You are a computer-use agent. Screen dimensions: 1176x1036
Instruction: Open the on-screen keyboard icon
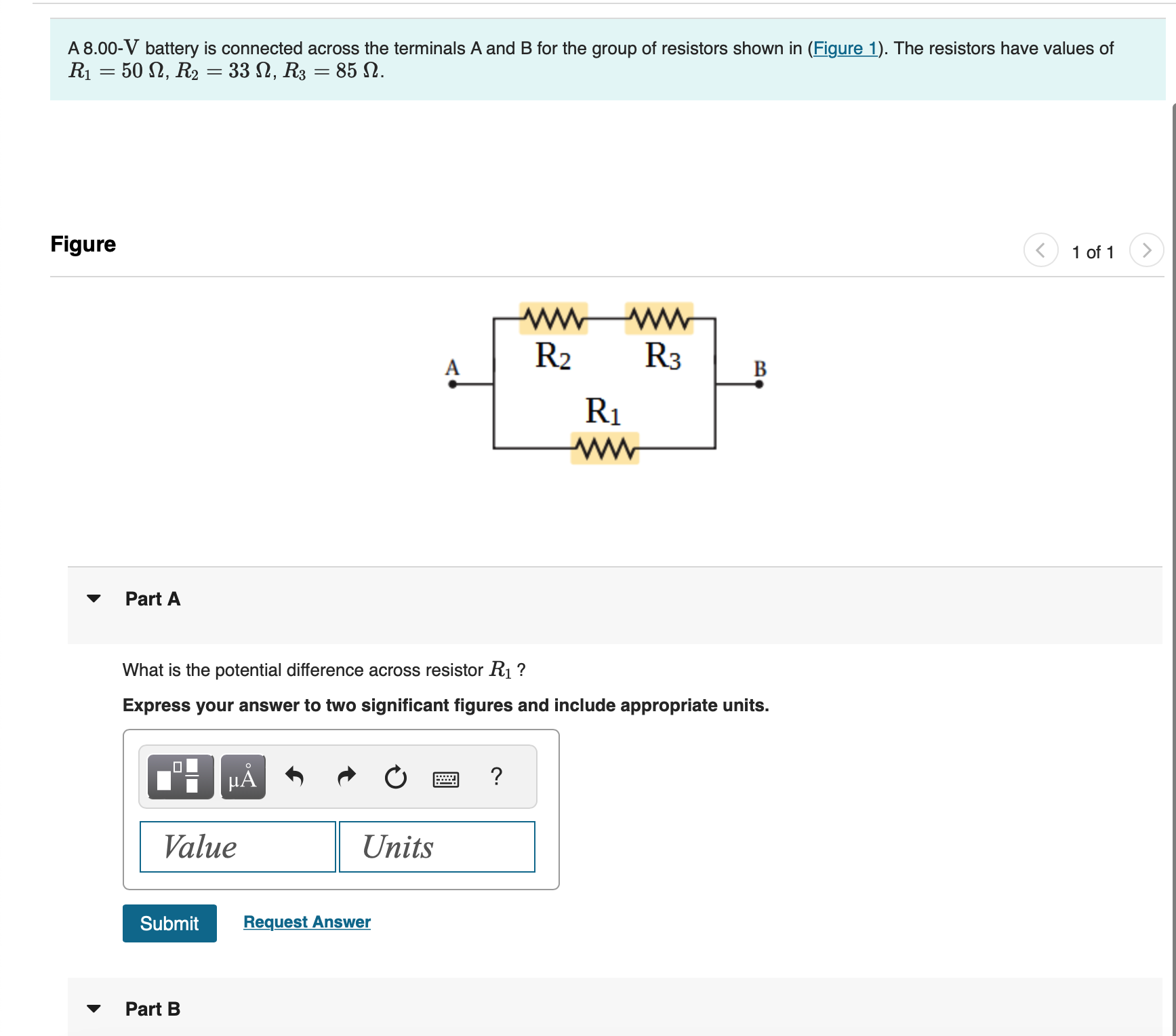(446, 778)
